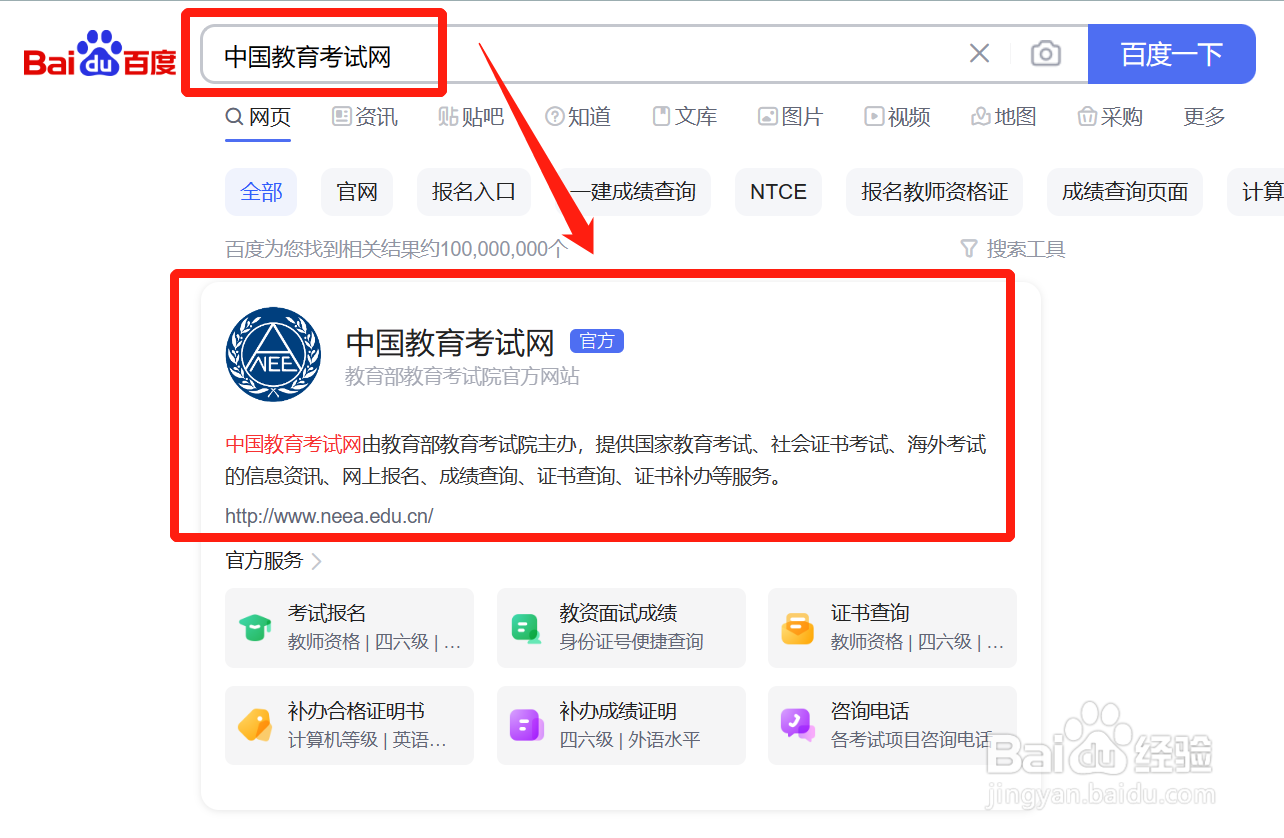Open the 教资面试成绩 service card
The width and height of the screenshot is (1284, 838).
621,628
